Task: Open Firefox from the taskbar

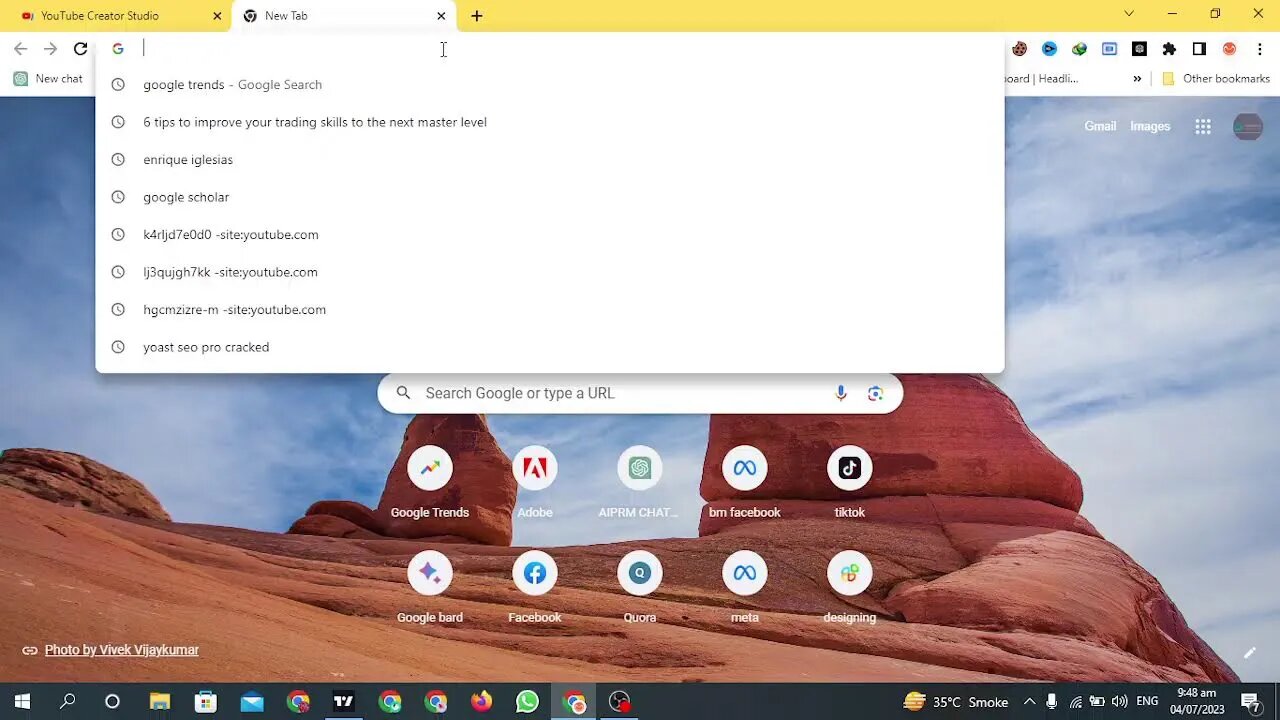Action: (482, 701)
